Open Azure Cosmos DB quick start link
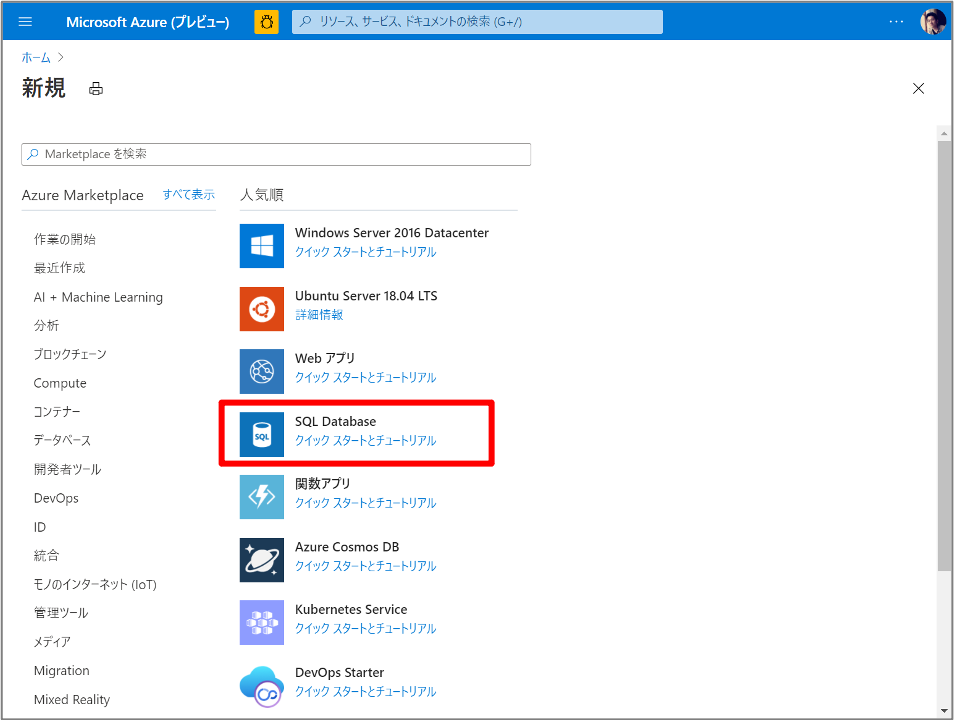This screenshot has height=720, width=954. pos(366,566)
